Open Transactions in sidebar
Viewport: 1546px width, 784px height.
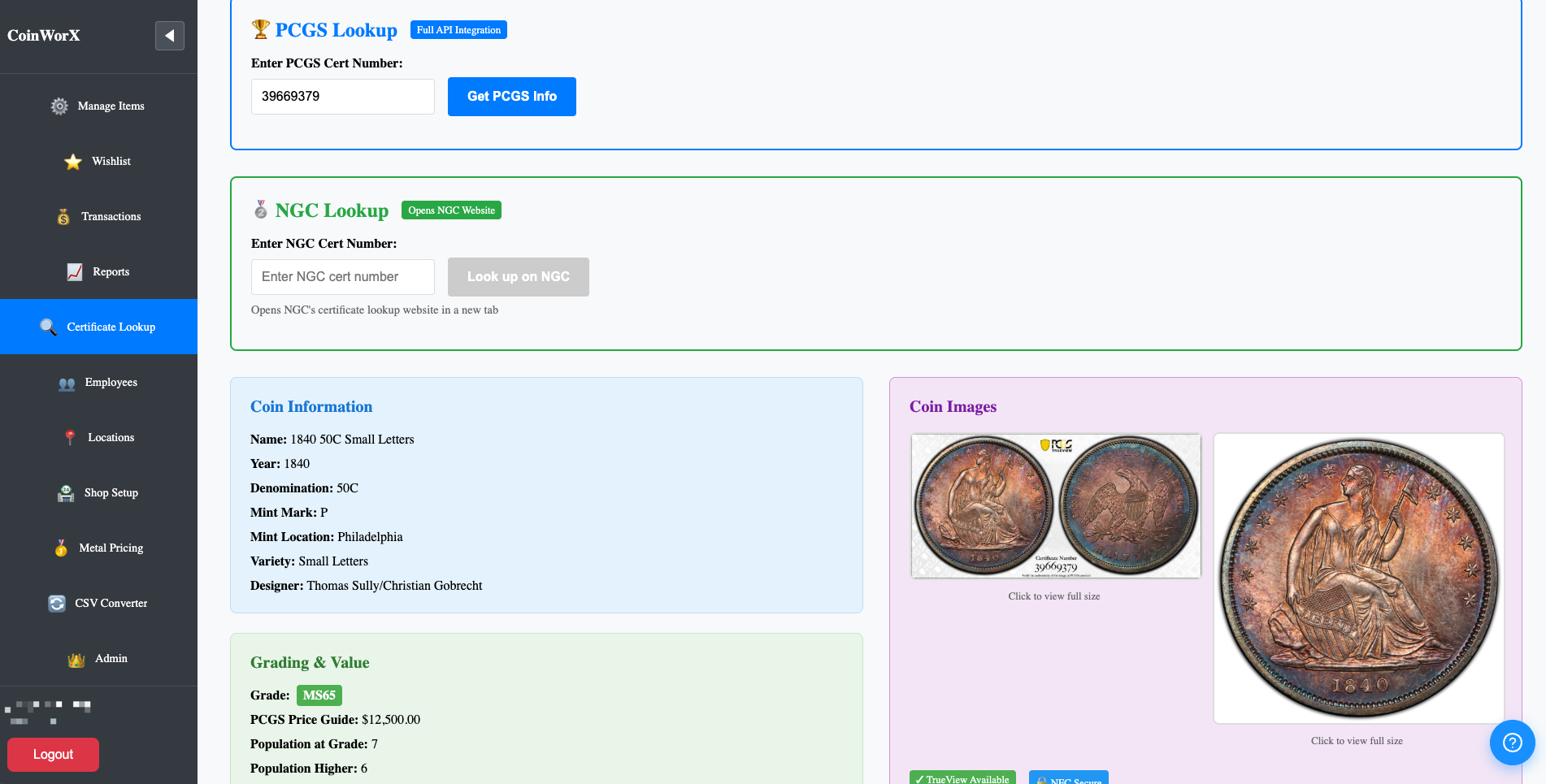click(x=98, y=217)
